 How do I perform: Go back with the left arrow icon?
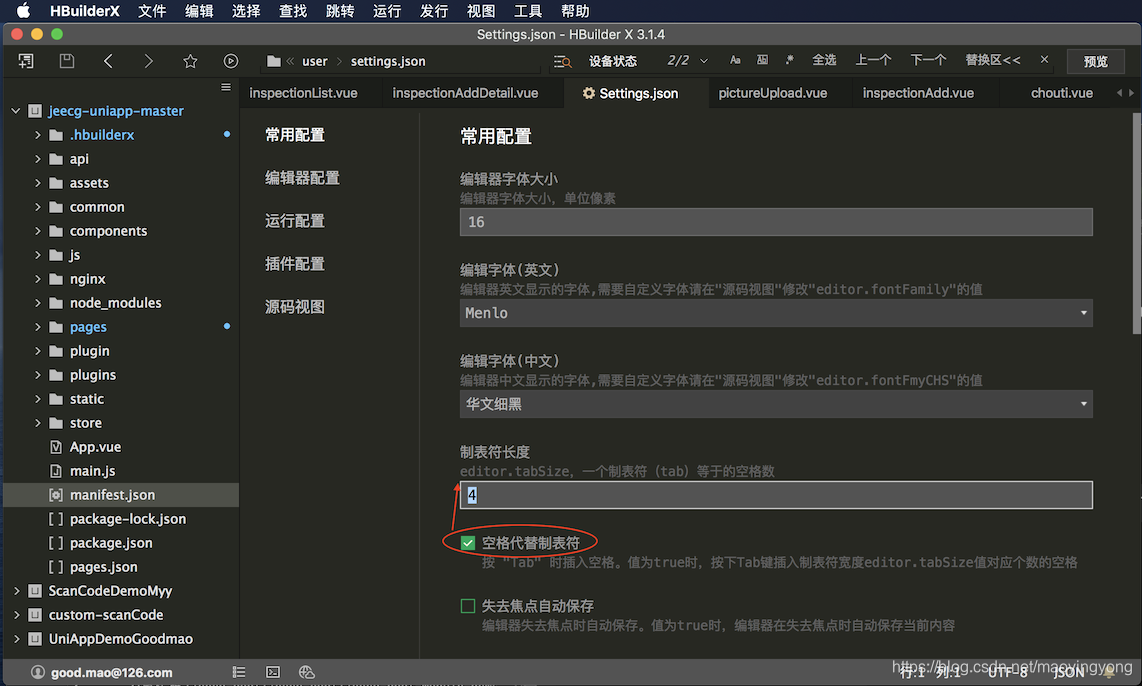[108, 61]
